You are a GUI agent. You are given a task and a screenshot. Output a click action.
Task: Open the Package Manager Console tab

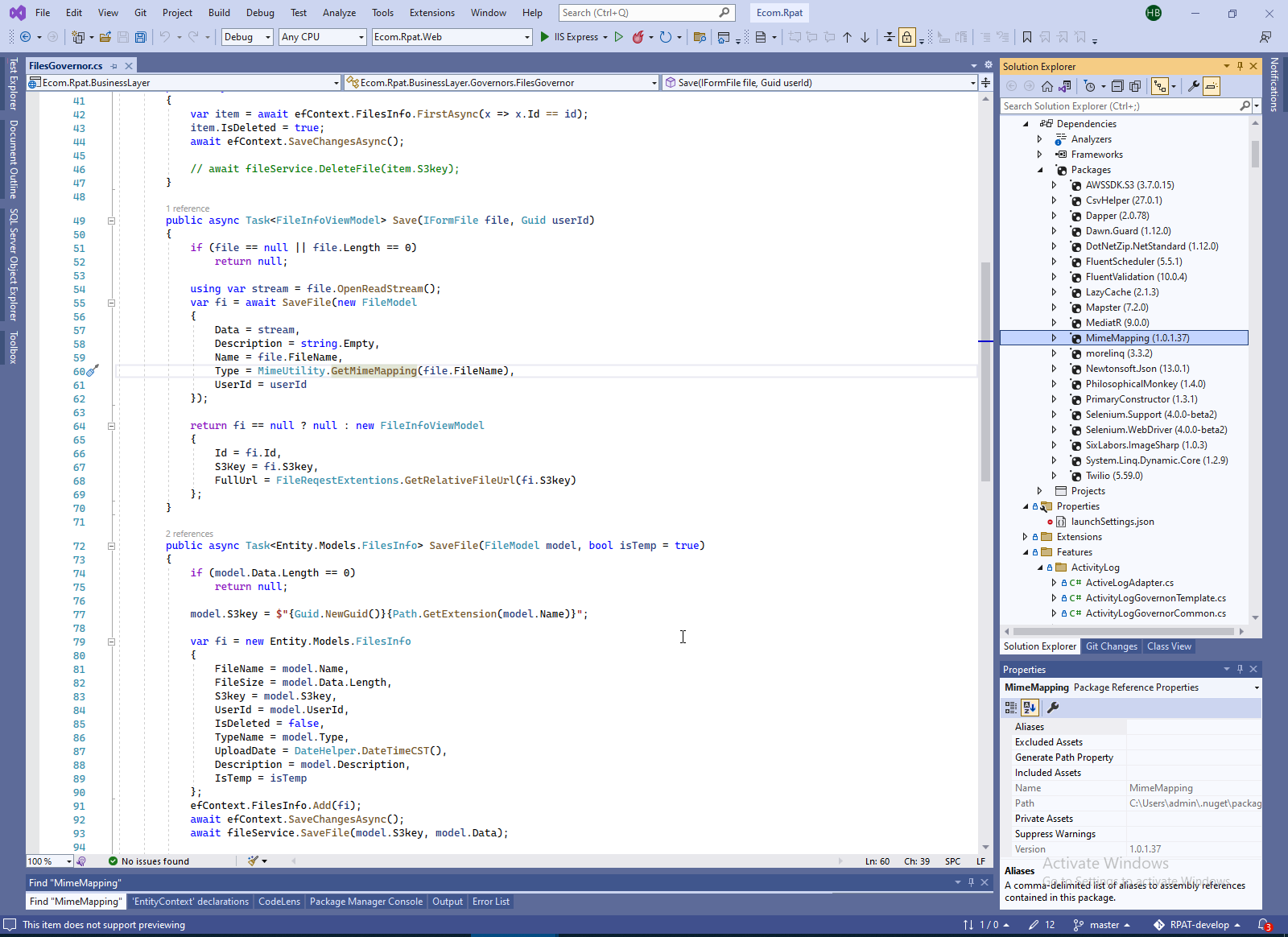pos(365,902)
